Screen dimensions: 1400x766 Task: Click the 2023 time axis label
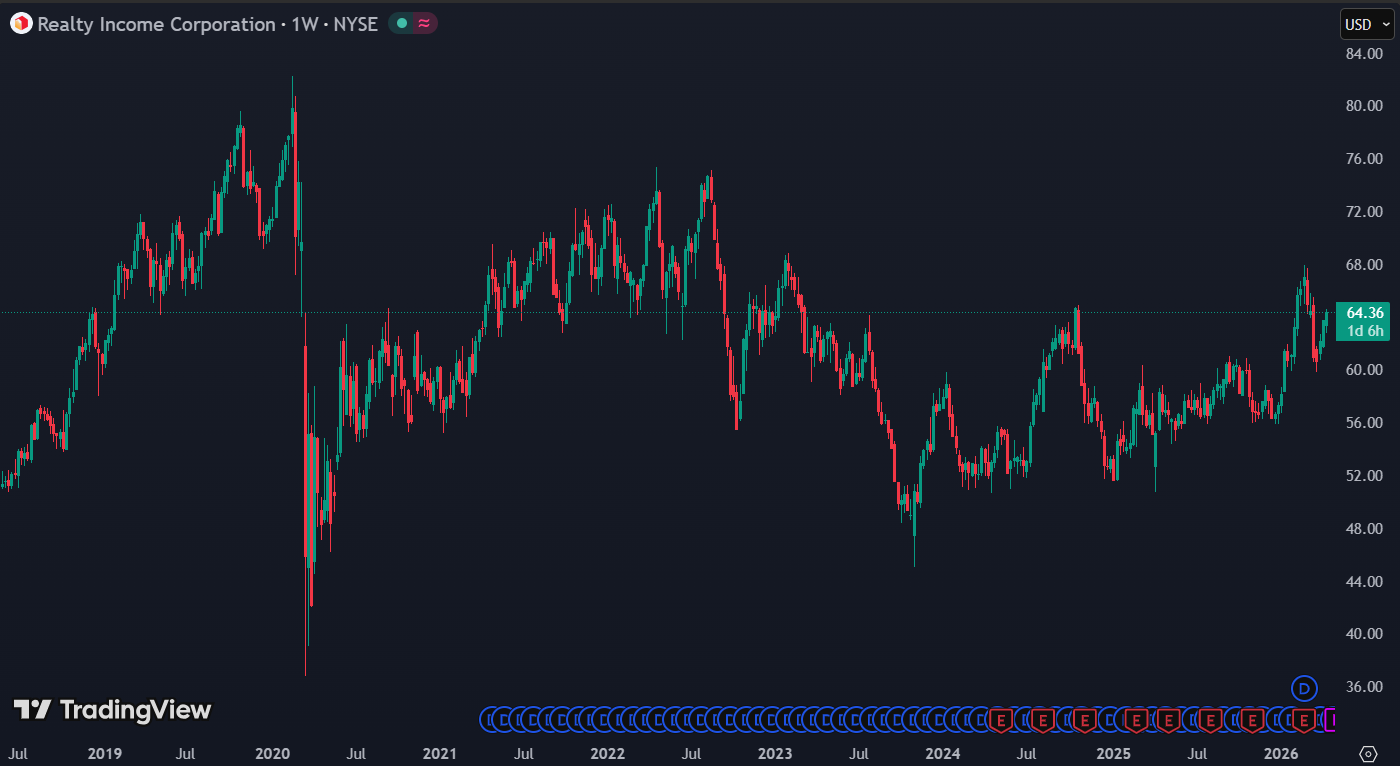[x=775, y=753]
